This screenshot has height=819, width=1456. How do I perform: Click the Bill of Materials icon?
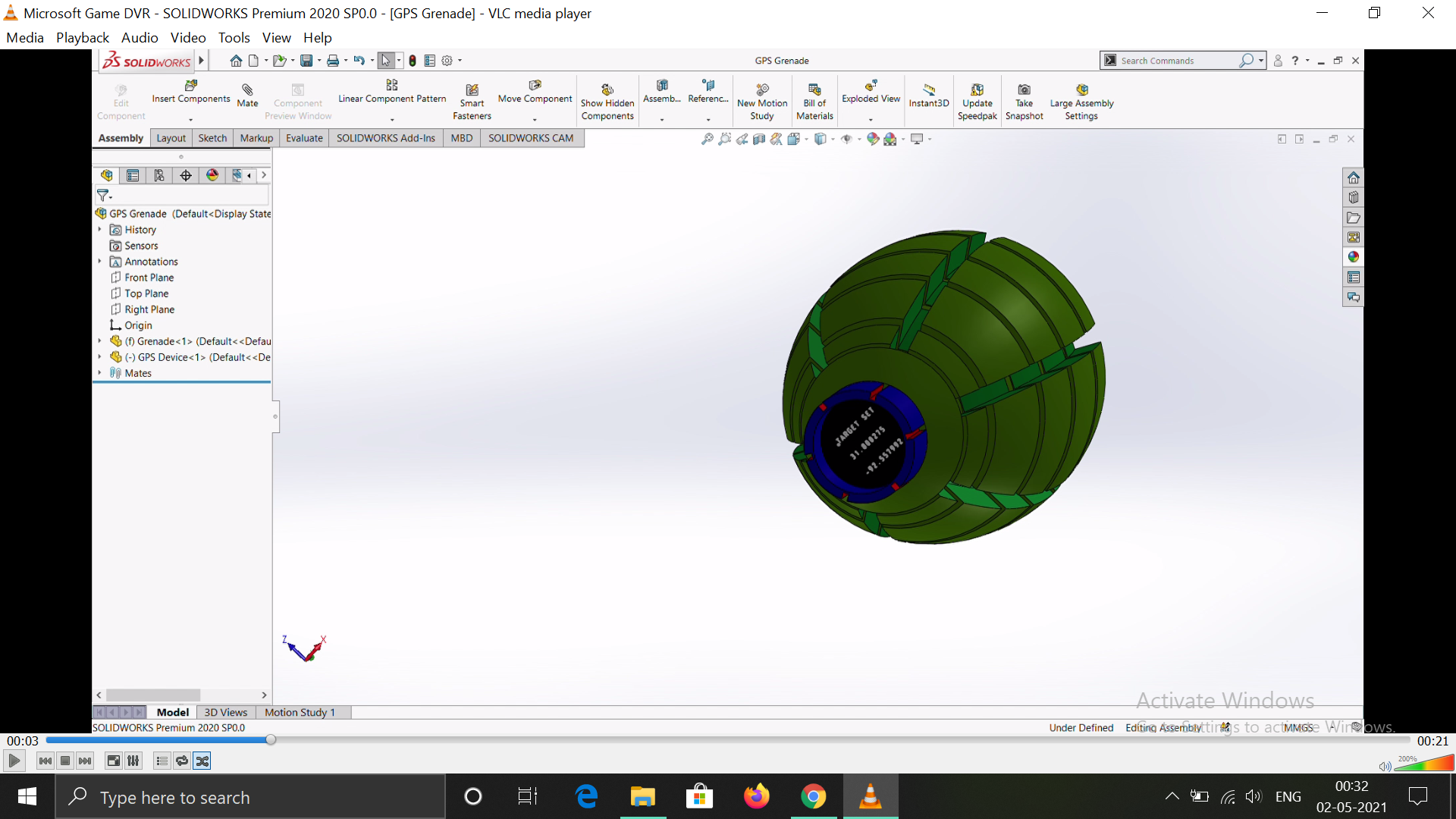814,90
